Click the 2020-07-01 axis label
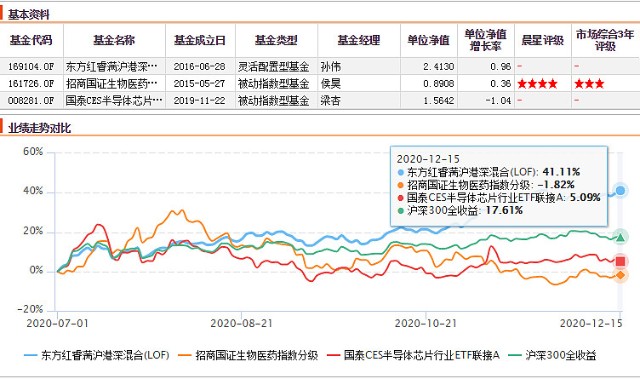This screenshot has width=640, height=379. (x=57, y=324)
